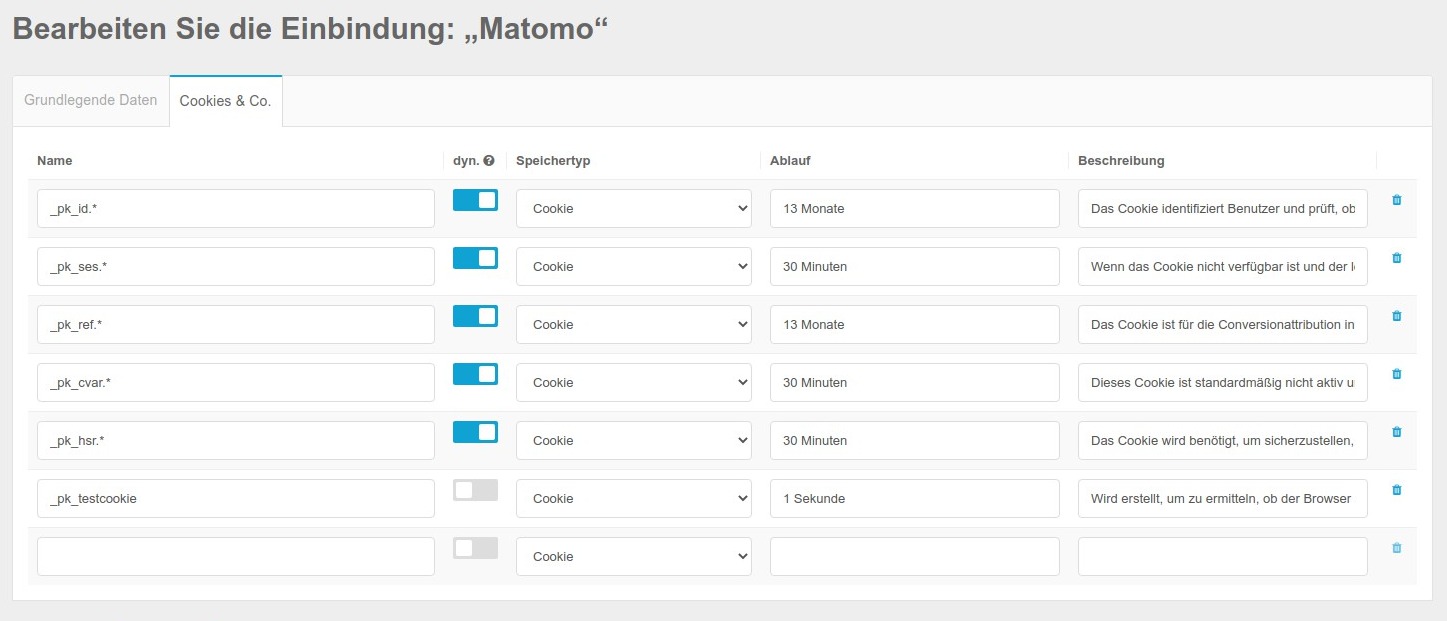The height and width of the screenshot is (621, 1447).
Task: Delete the _pk_ses.* cookie row
Action: point(1396,258)
